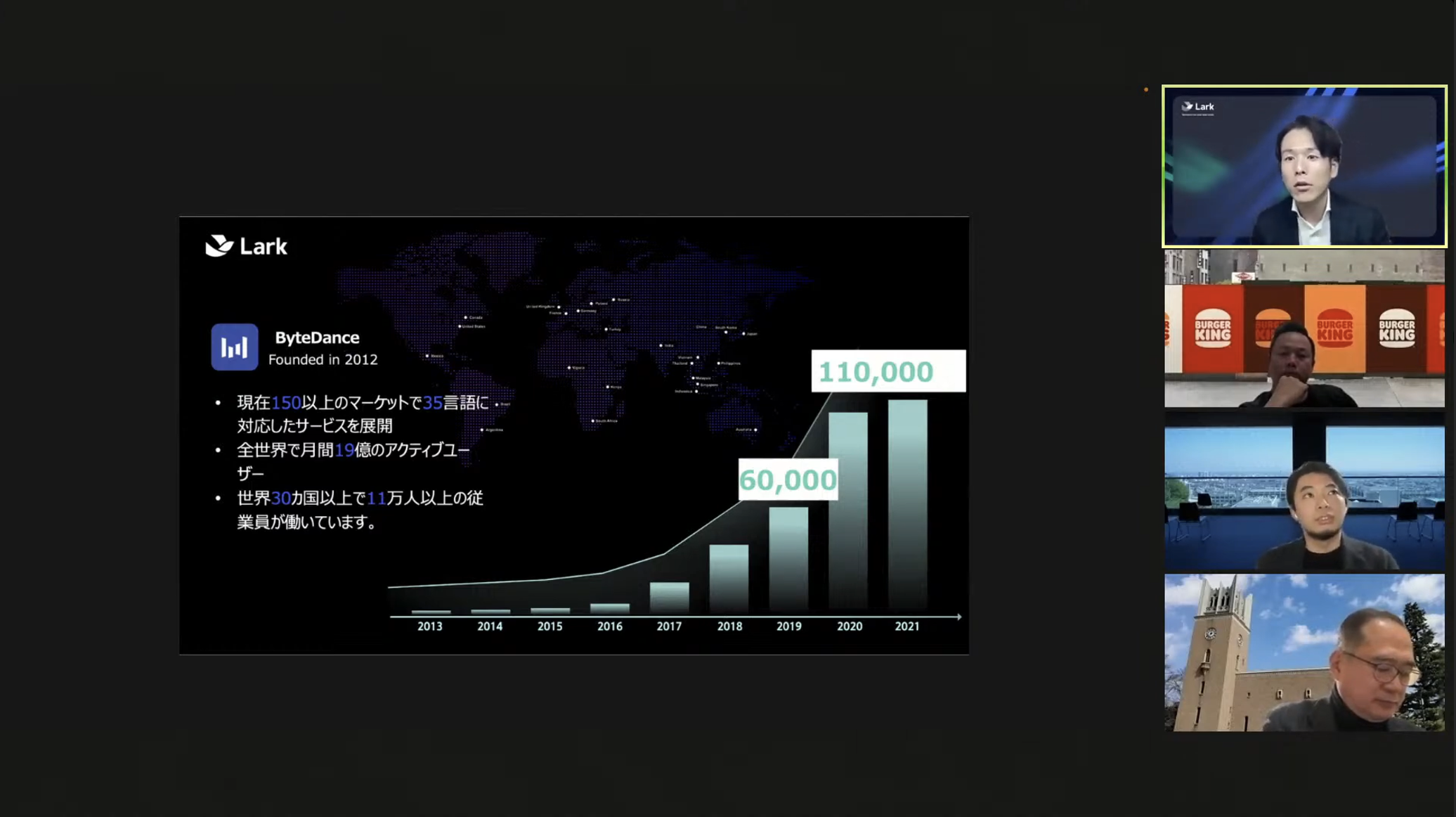The image size is (1456, 817).
Task: Click the 2017 bar in the chart
Action: 669,596
